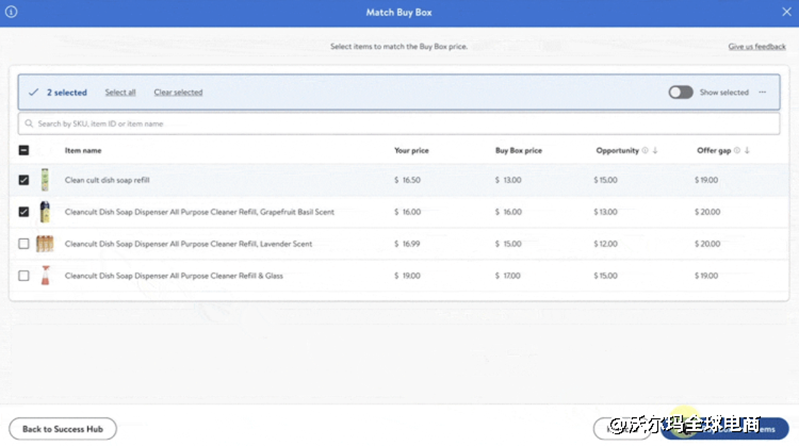This screenshot has width=799, height=446.
Task: Click the Select all link
Action: 120,93
